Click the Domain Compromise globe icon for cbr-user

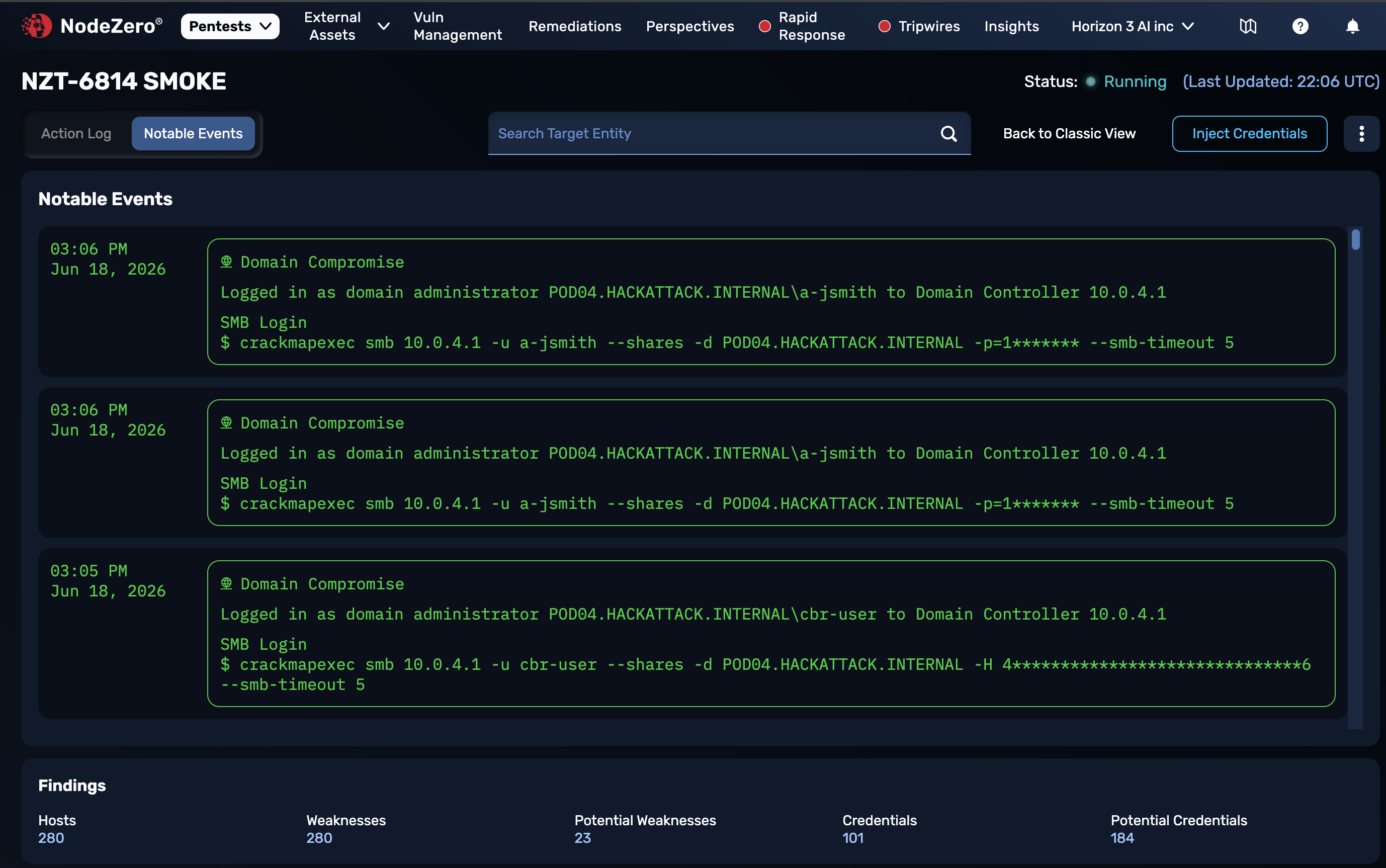[227, 583]
